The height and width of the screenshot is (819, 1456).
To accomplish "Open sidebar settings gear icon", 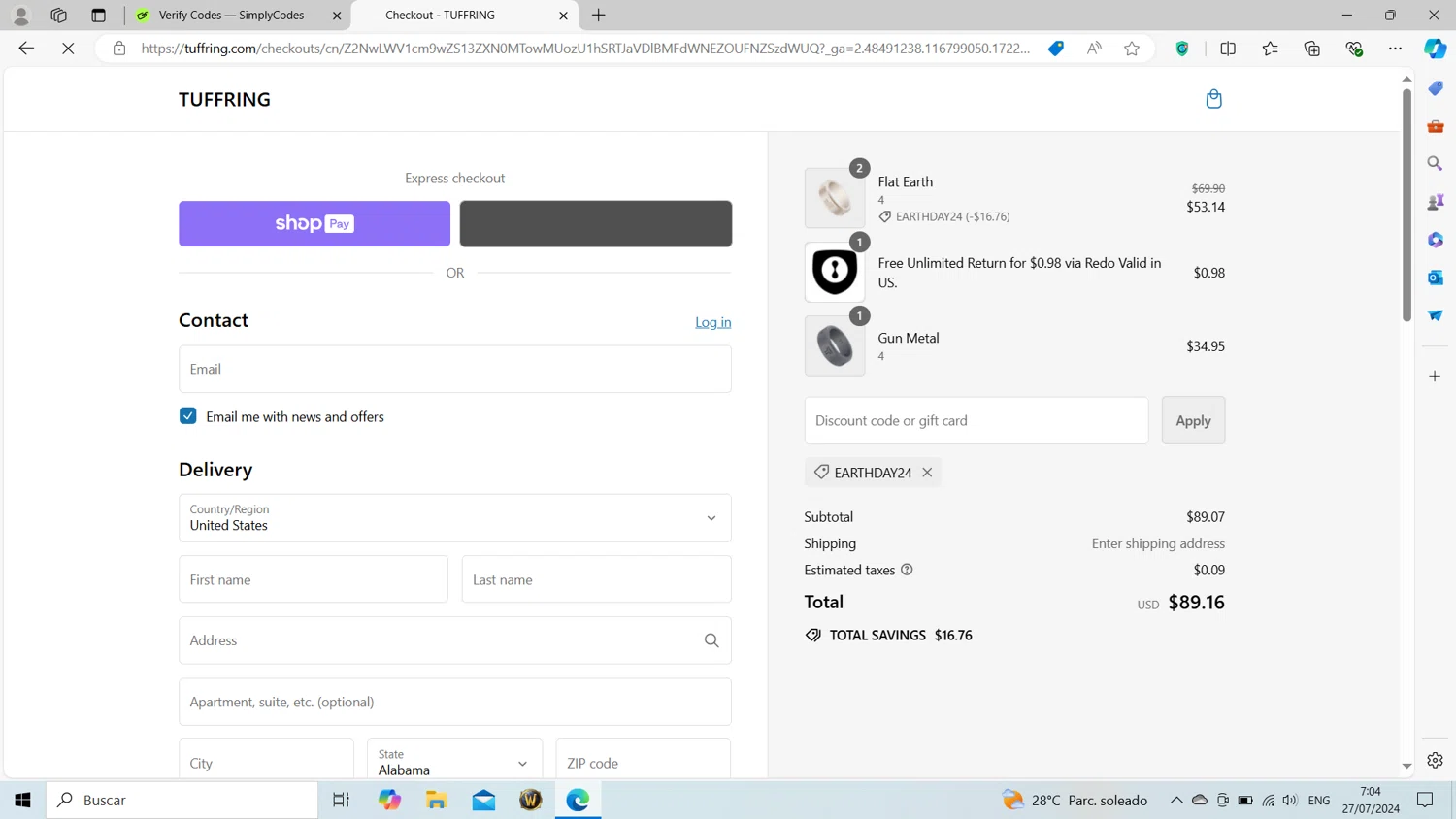I will click(x=1435, y=760).
